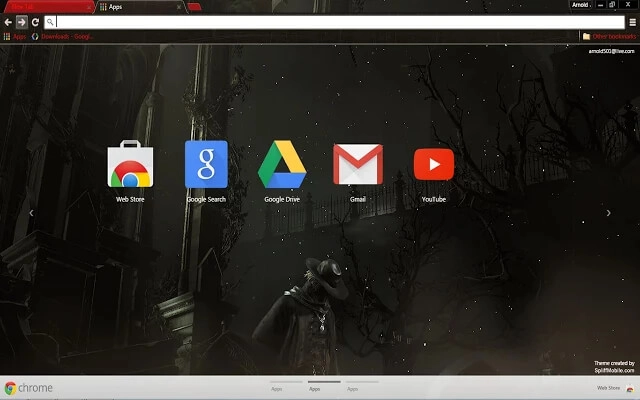Click the search icon in address bar

tap(50, 22)
